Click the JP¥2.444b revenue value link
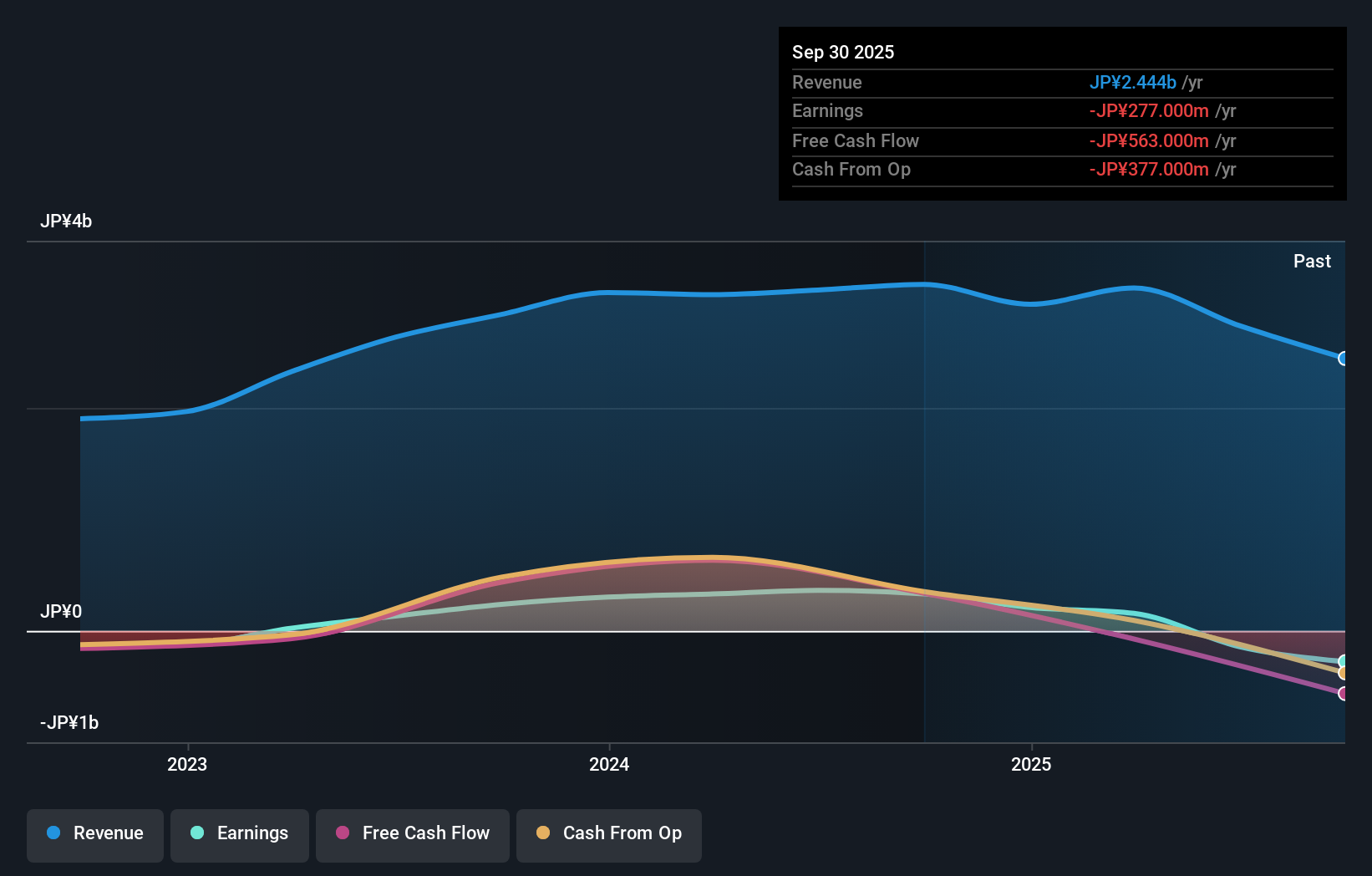Image resolution: width=1372 pixels, height=876 pixels. pos(1135,83)
